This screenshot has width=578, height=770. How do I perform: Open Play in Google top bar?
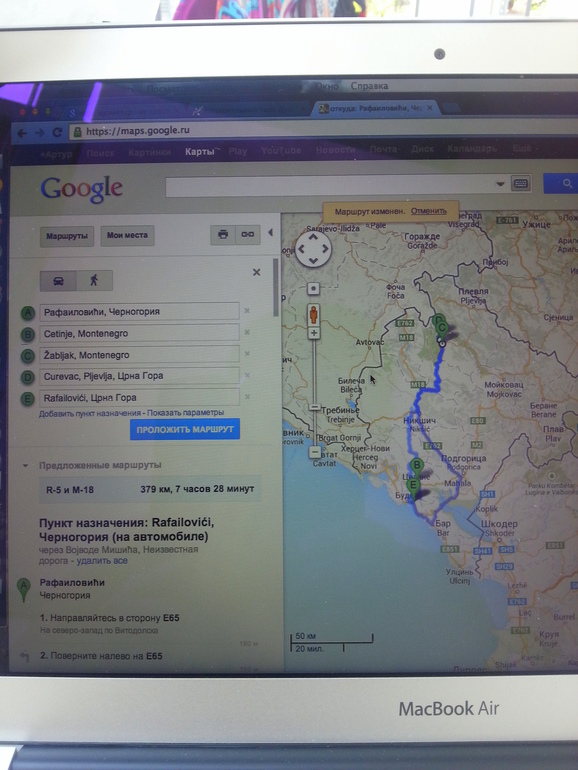click(x=238, y=151)
